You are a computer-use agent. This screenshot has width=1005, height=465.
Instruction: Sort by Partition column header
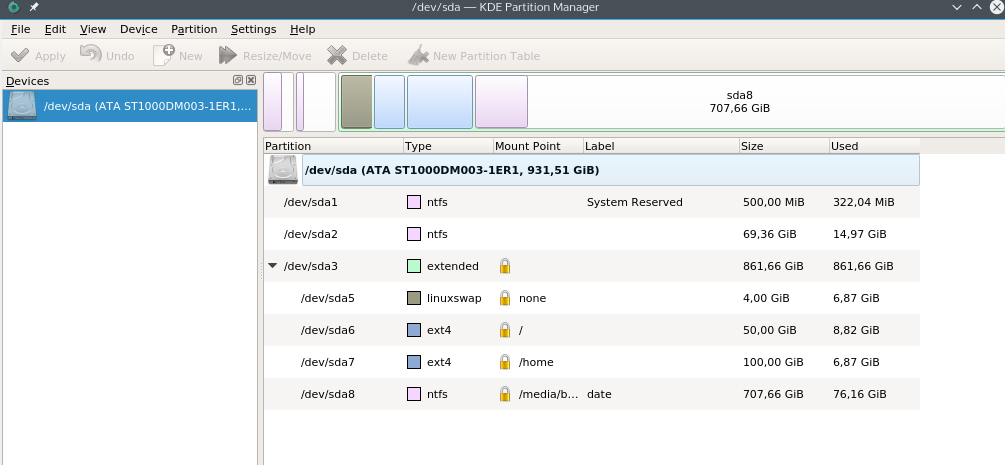(x=333, y=146)
